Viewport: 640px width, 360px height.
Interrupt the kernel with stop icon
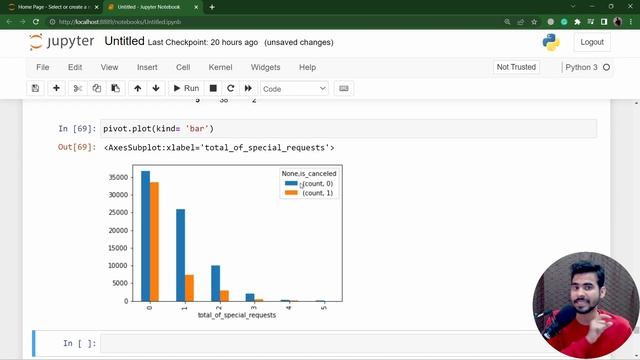point(213,88)
